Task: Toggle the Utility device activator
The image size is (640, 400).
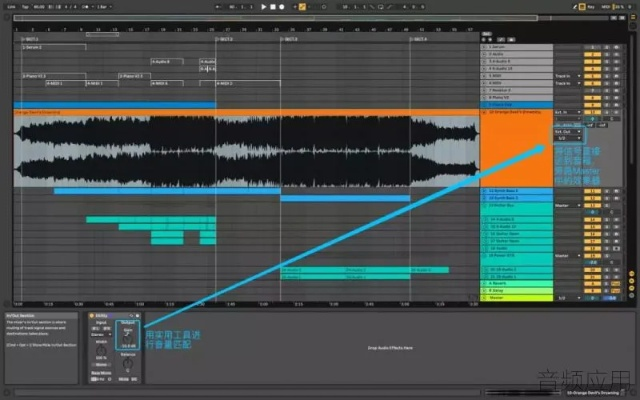Action: tap(90, 314)
